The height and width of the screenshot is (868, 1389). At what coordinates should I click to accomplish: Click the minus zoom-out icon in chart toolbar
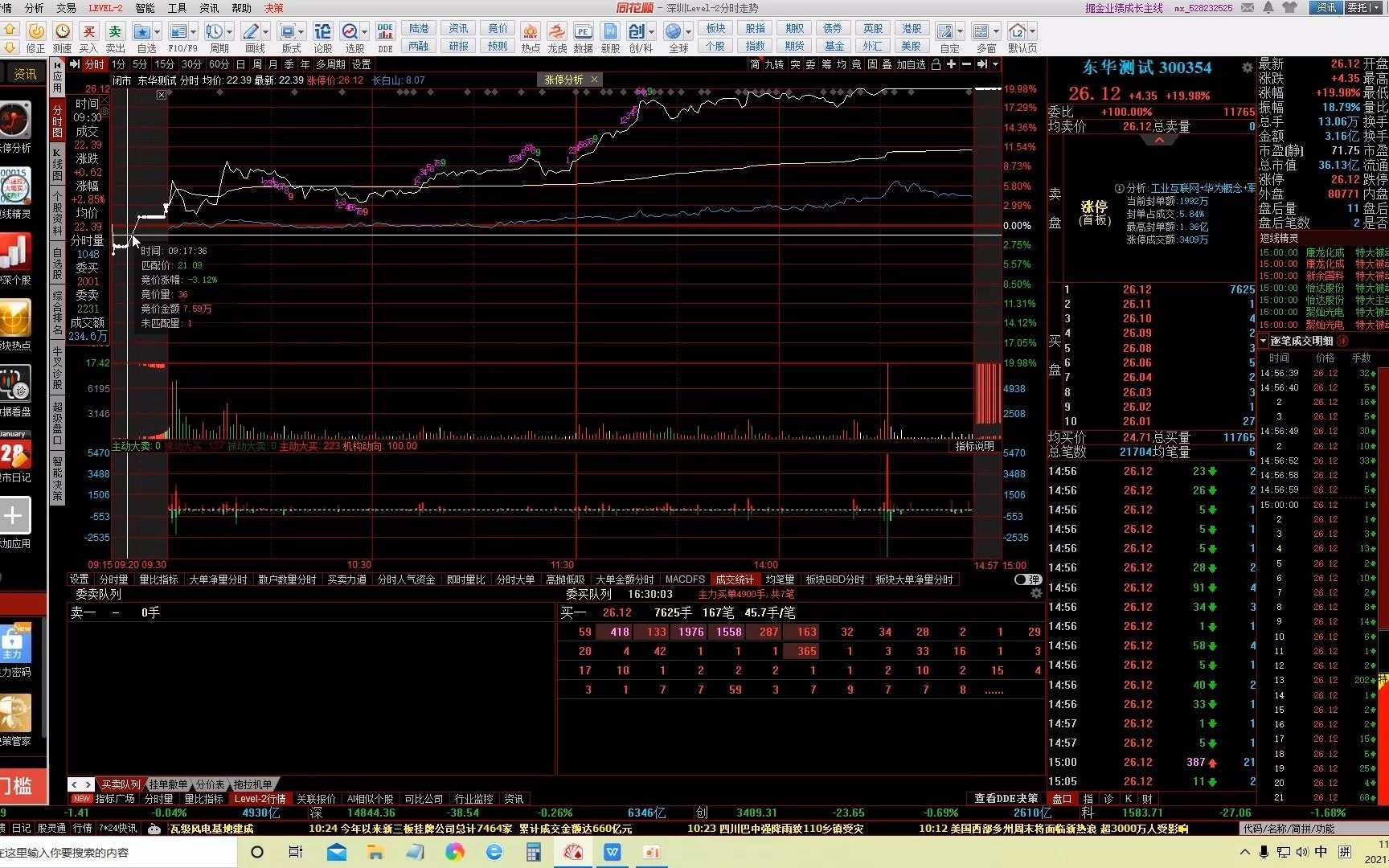pyautogui.click(x=966, y=64)
